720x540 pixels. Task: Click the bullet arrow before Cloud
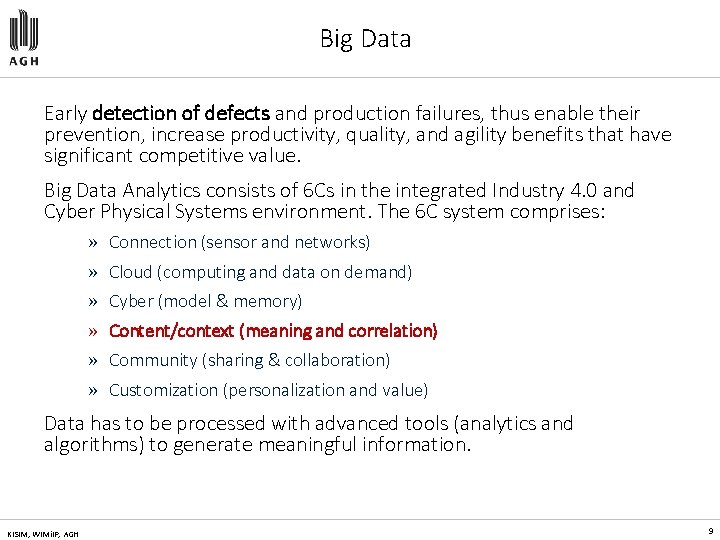[x=92, y=273]
